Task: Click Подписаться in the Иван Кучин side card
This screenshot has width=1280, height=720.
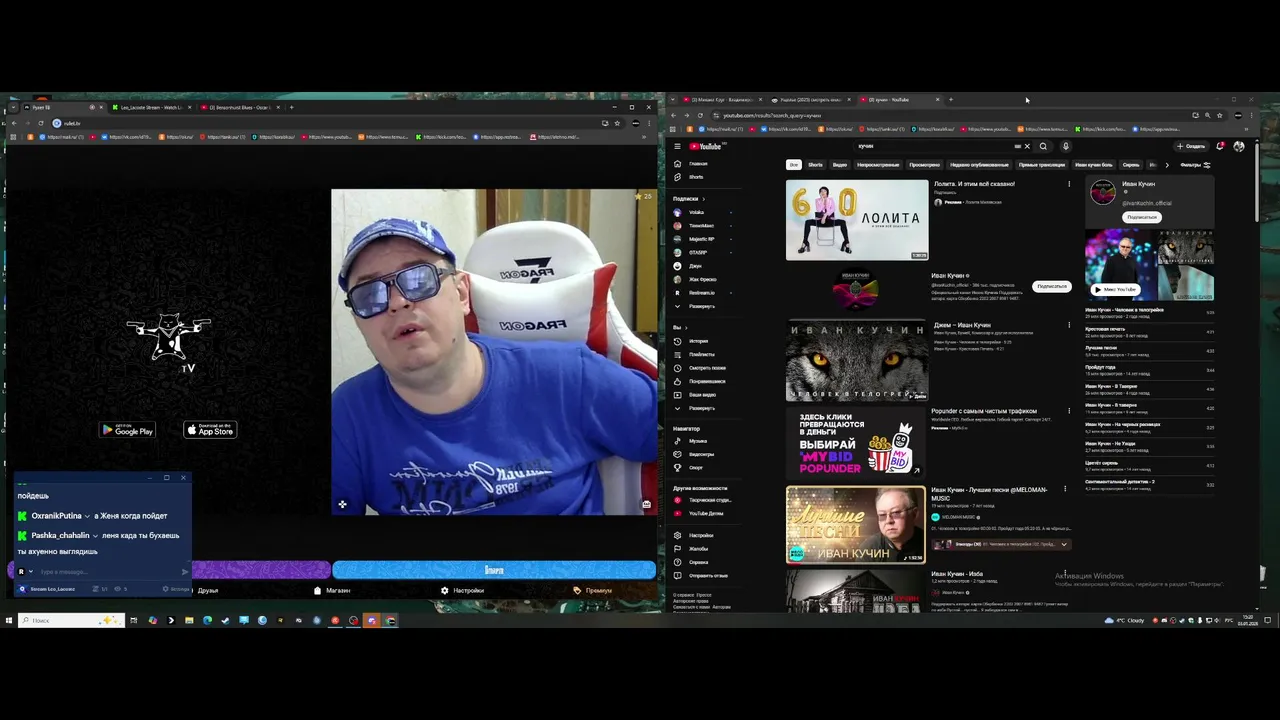Action: pyautogui.click(x=1141, y=217)
